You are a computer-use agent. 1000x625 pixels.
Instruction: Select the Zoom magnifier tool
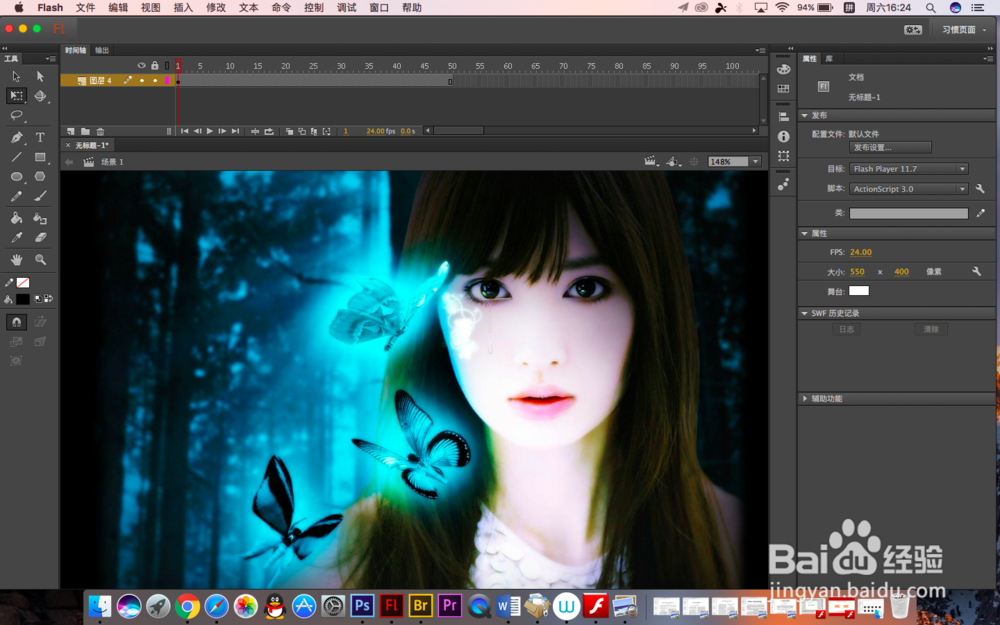pos(40,260)
